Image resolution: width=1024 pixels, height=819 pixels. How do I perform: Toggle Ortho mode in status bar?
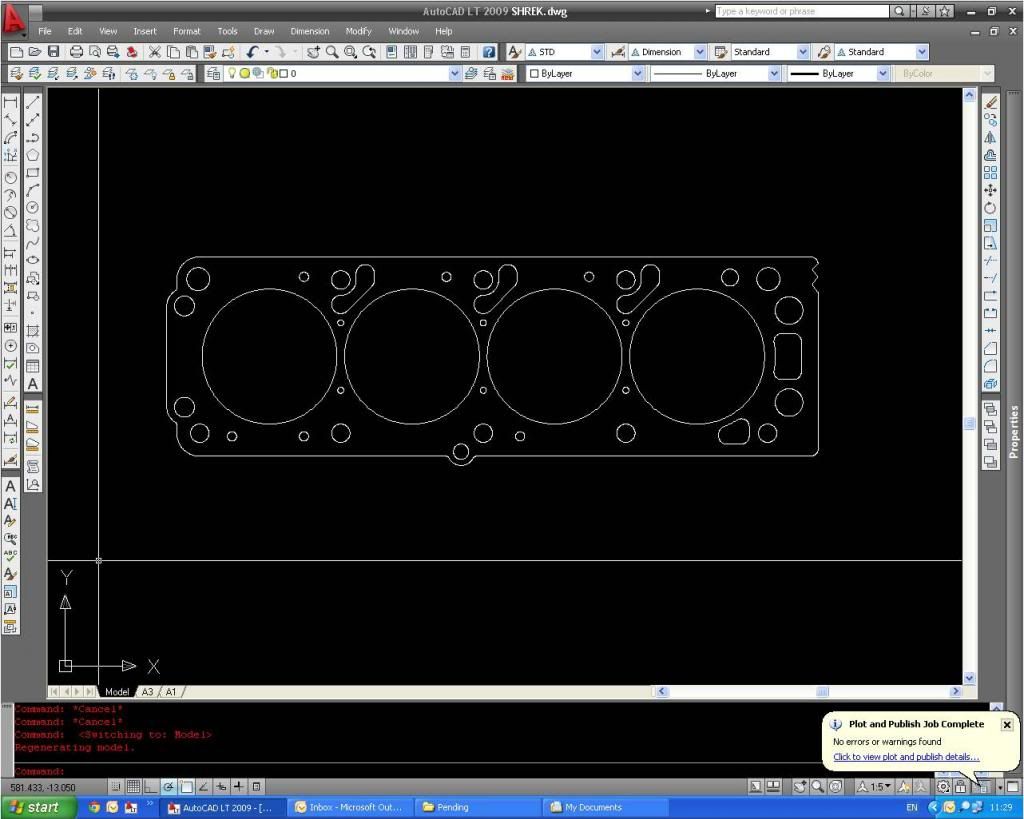[150, 787]
